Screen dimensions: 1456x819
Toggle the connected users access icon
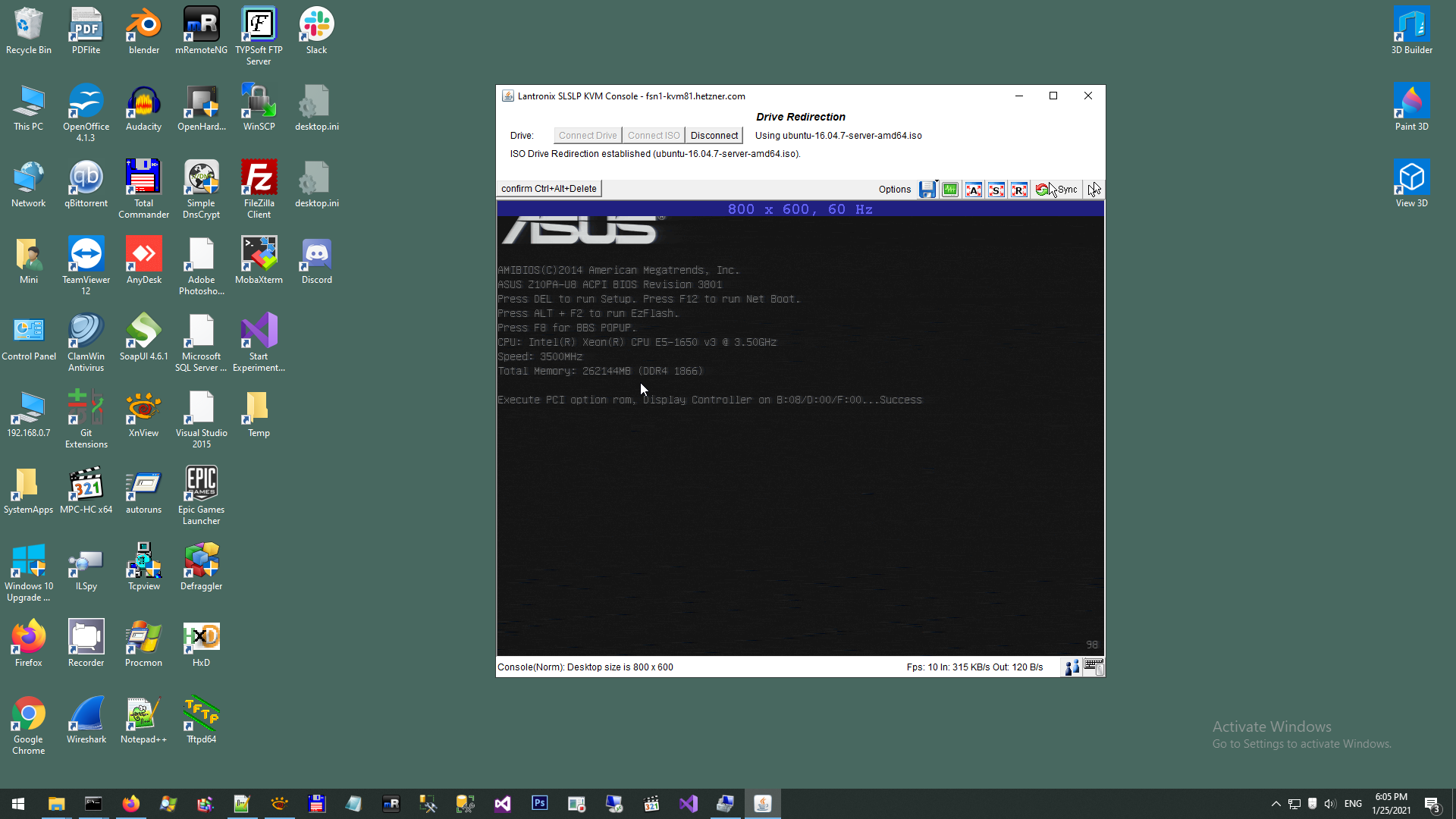tap(1072, 667)
